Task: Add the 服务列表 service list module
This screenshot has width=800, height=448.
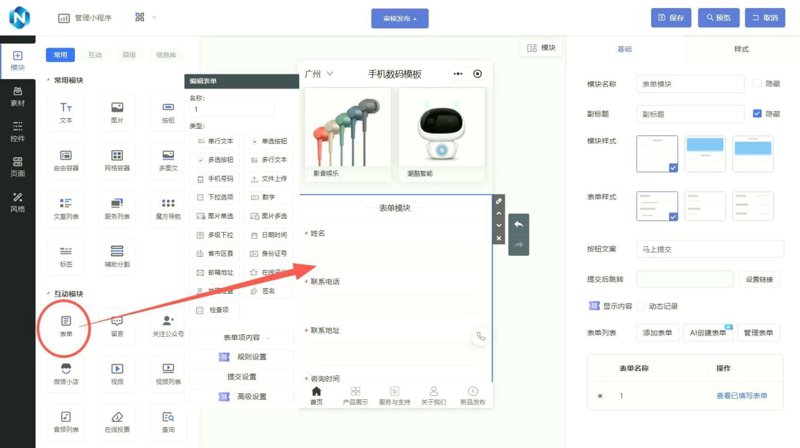Action: (117, 209)
